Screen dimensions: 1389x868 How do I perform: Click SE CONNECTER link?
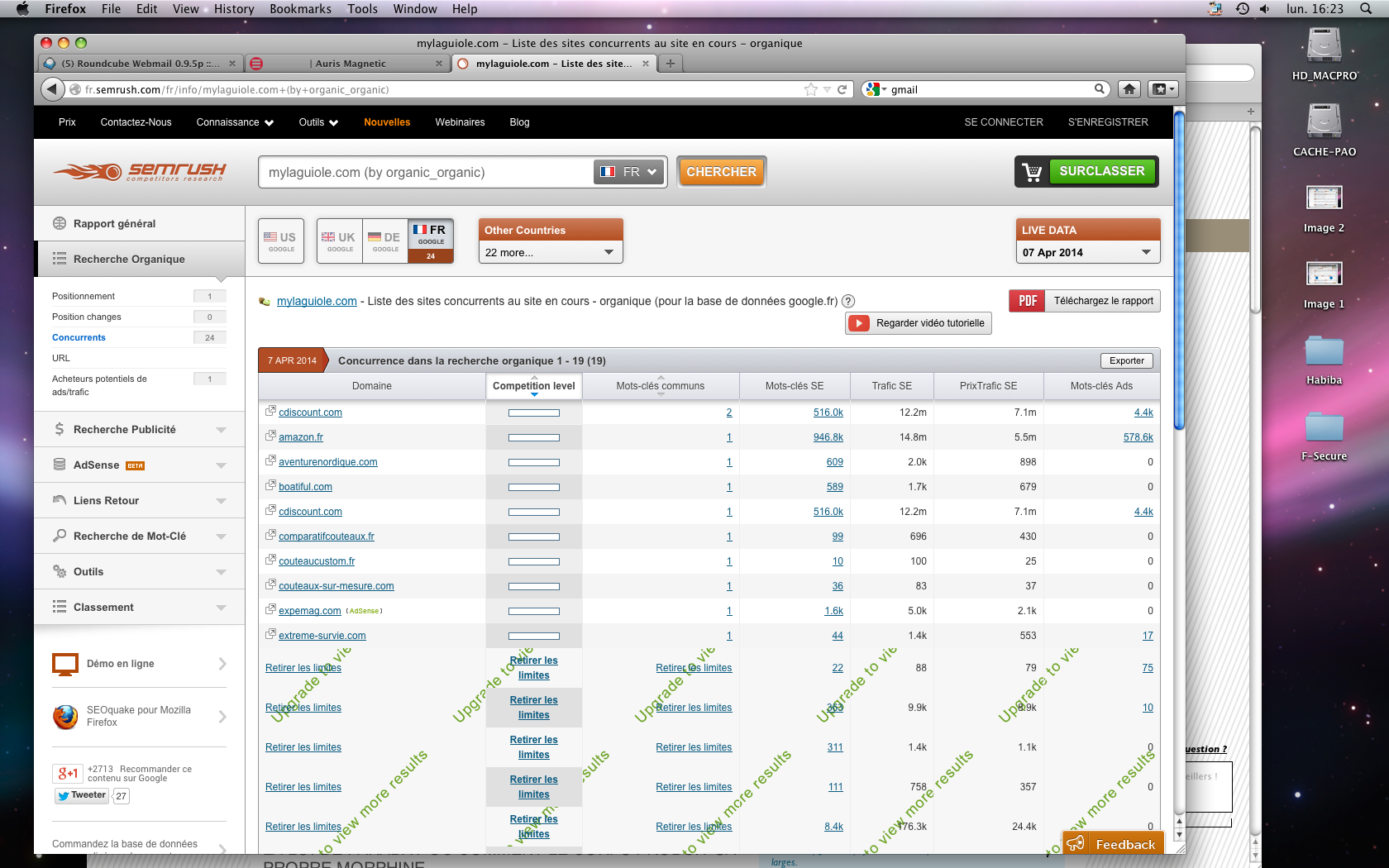[x=1004, y=122]
